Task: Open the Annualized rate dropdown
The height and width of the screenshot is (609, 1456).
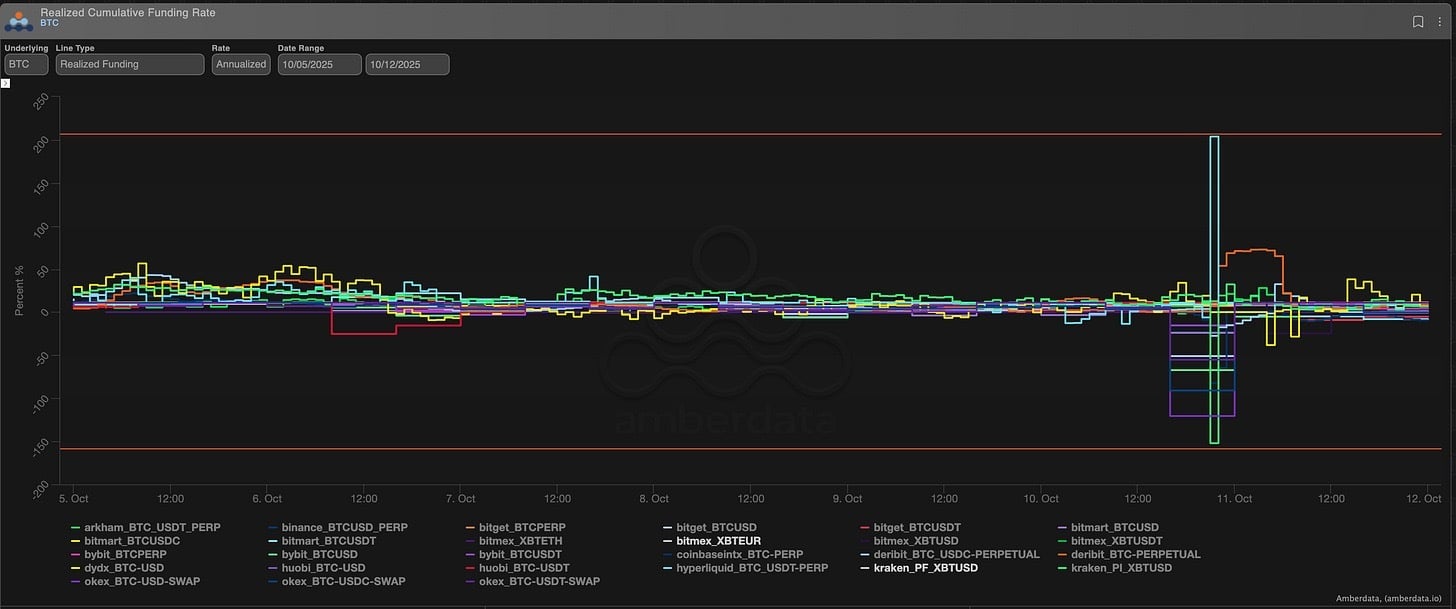Action: tap(241, 64)
